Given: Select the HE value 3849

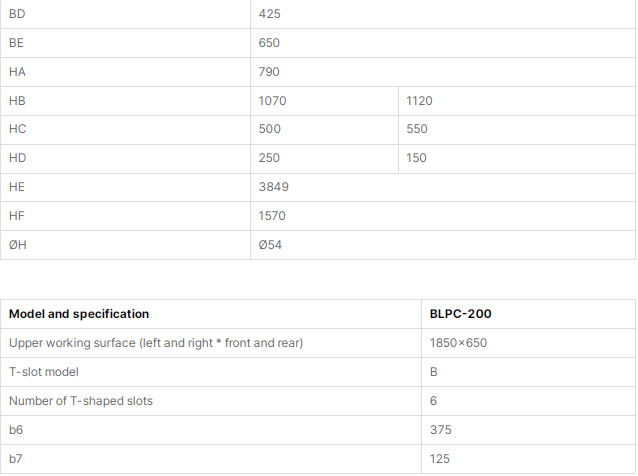Looking at the screenshot, I should [x=273, y=187].
